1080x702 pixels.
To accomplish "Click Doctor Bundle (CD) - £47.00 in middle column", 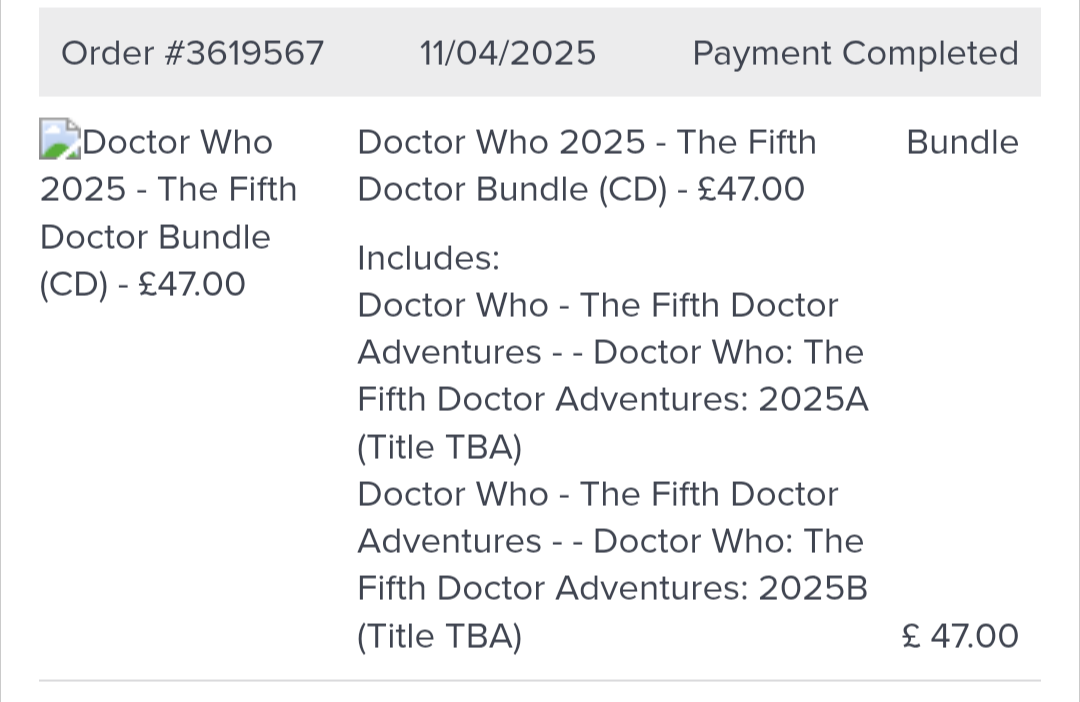I will tap(581, 189).
